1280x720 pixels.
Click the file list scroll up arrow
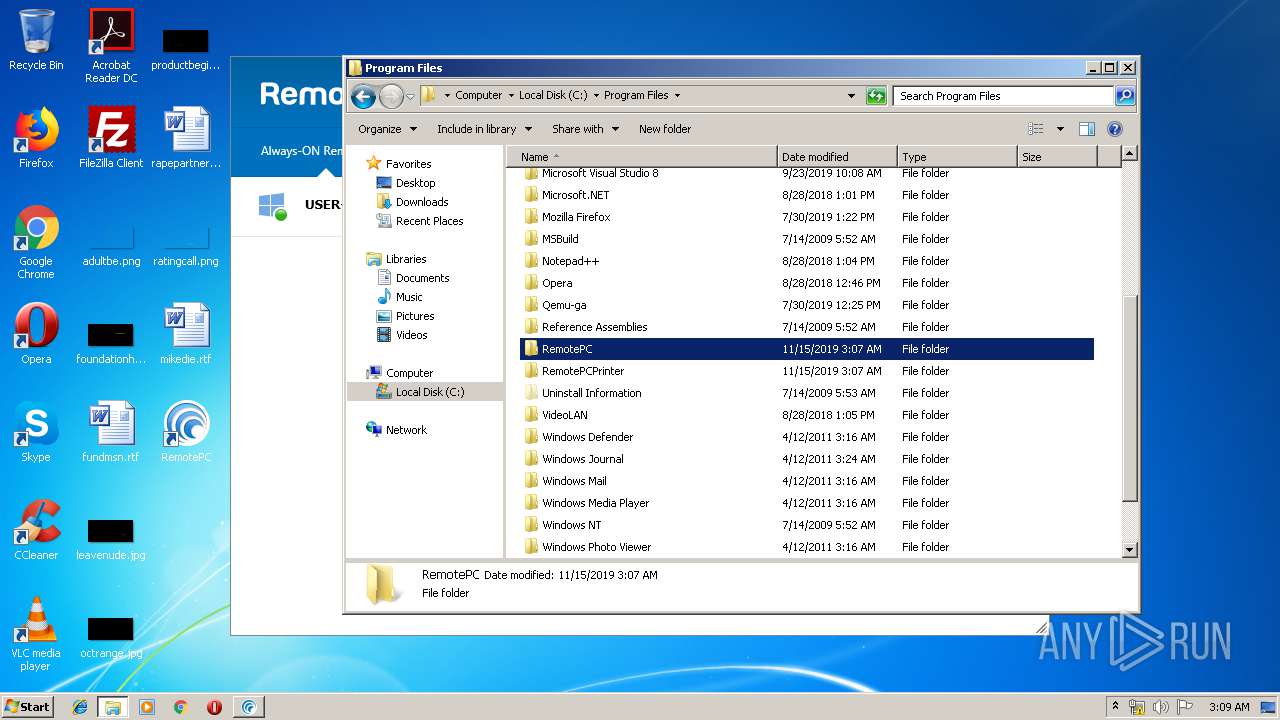coord(1129,154)
